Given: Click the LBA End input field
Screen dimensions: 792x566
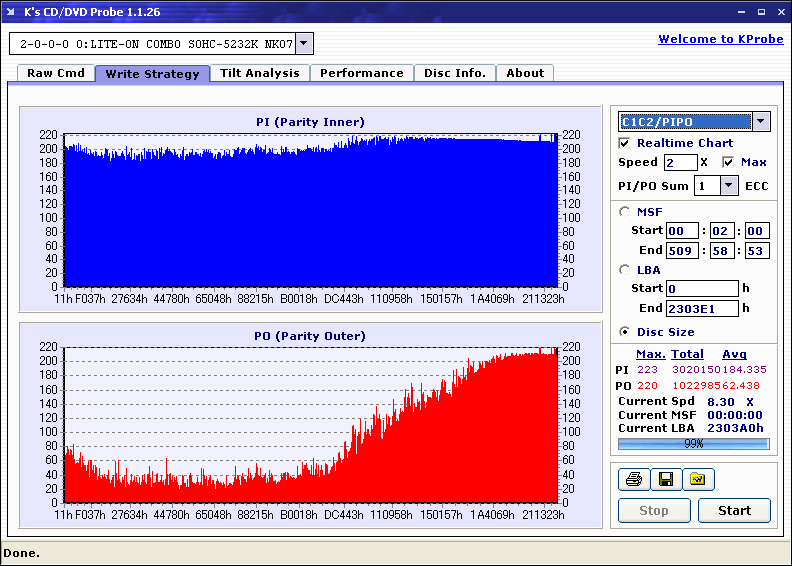Looking at the screenshot, I should [x=702, y=308].
